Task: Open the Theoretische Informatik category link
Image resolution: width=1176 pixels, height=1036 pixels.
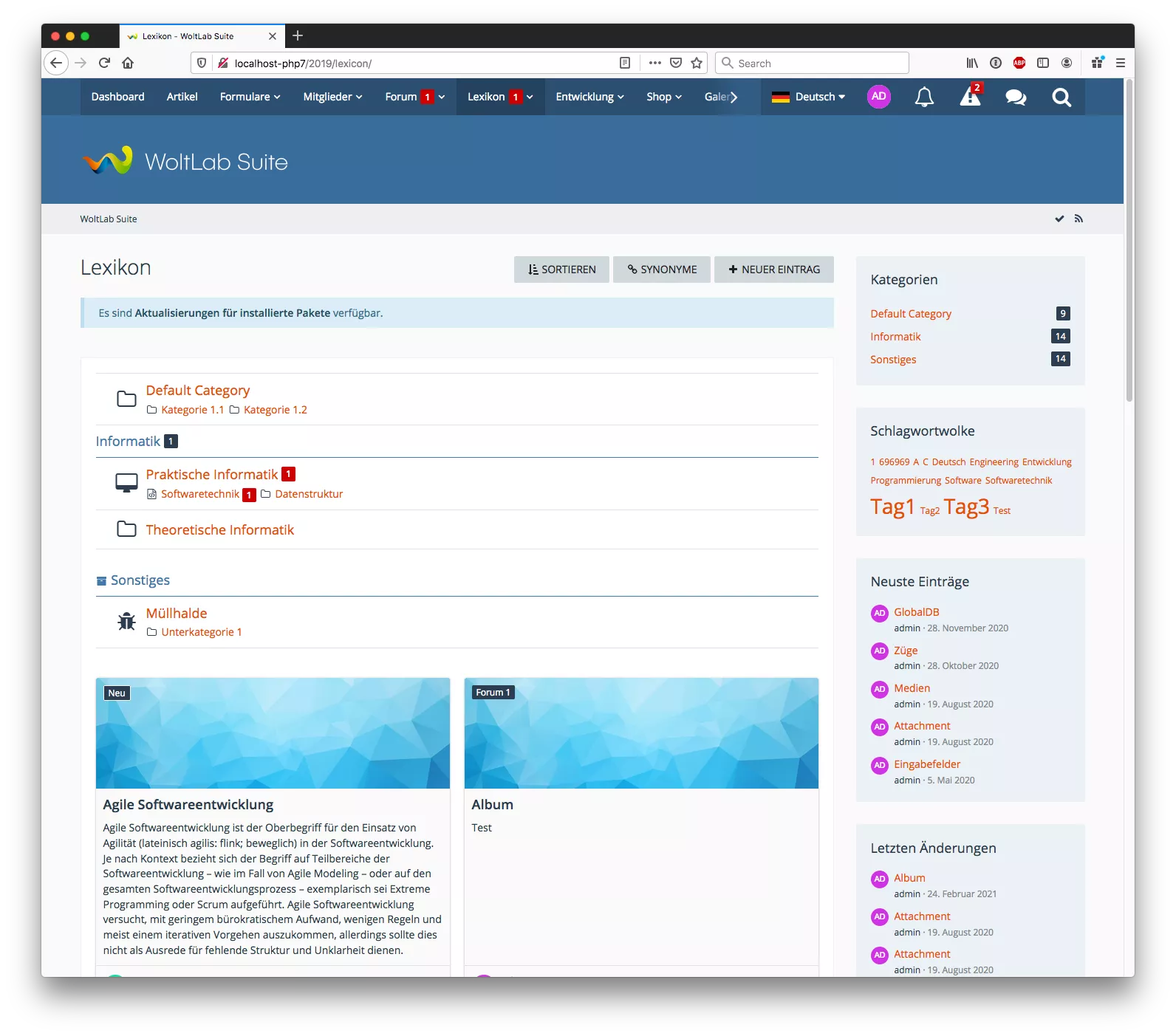Action: click(x=219, y=529)
